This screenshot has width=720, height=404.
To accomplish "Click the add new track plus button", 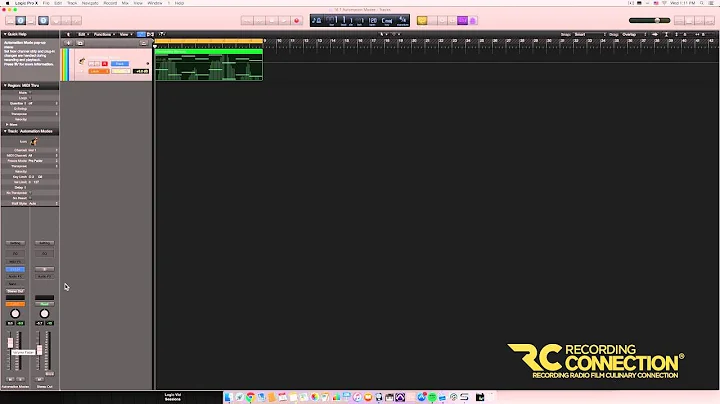I will [68, 43].
